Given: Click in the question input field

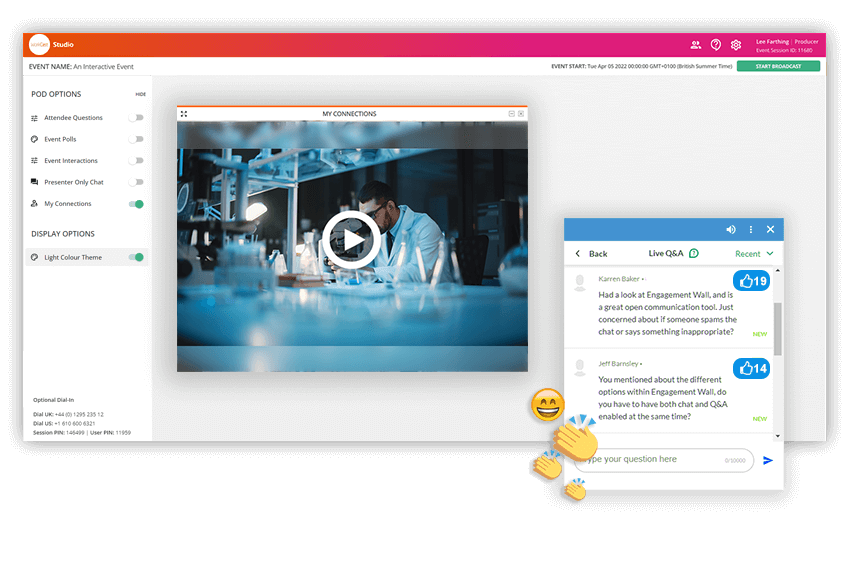Looking at the screenshot, I should click(x=664, y=460).
